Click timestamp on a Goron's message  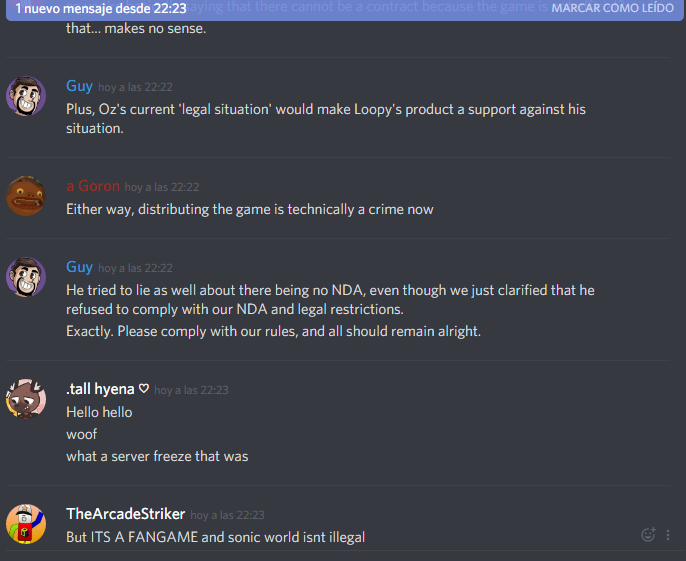162,187
